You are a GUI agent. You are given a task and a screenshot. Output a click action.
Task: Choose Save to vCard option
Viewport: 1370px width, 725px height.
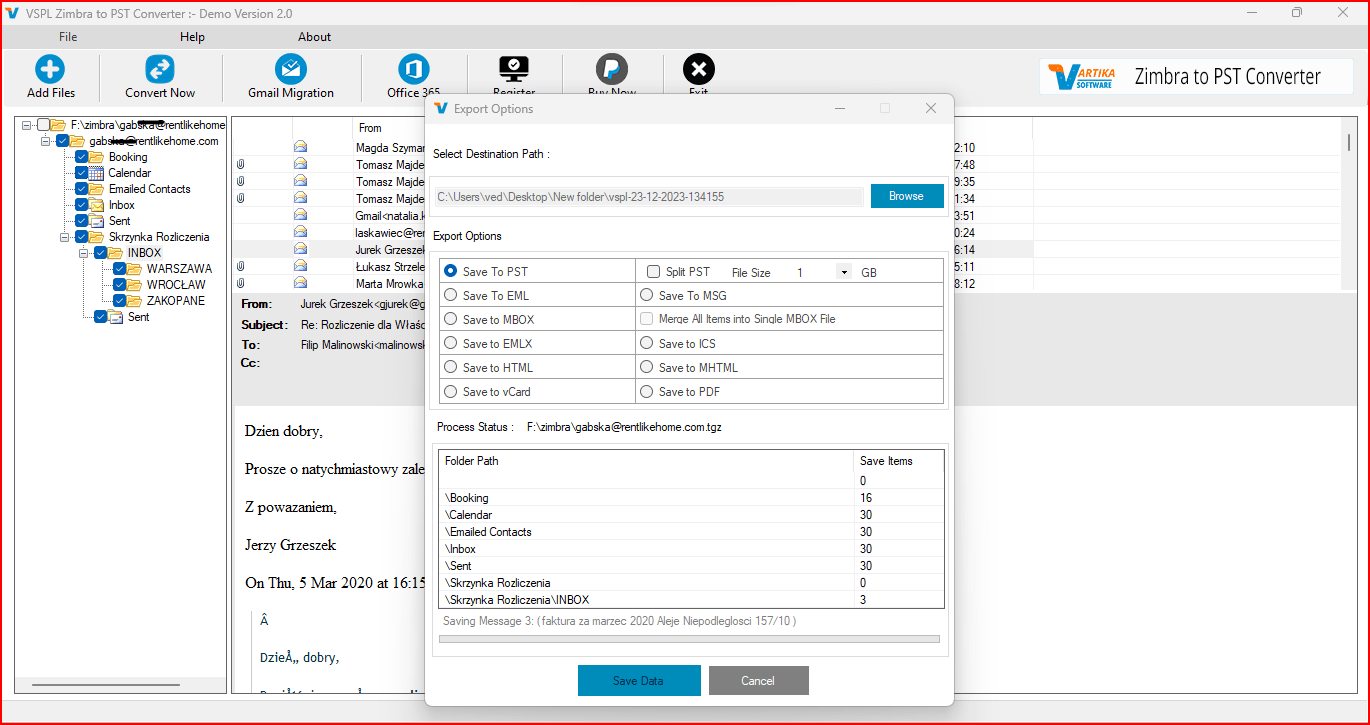[x=451, y=391]
